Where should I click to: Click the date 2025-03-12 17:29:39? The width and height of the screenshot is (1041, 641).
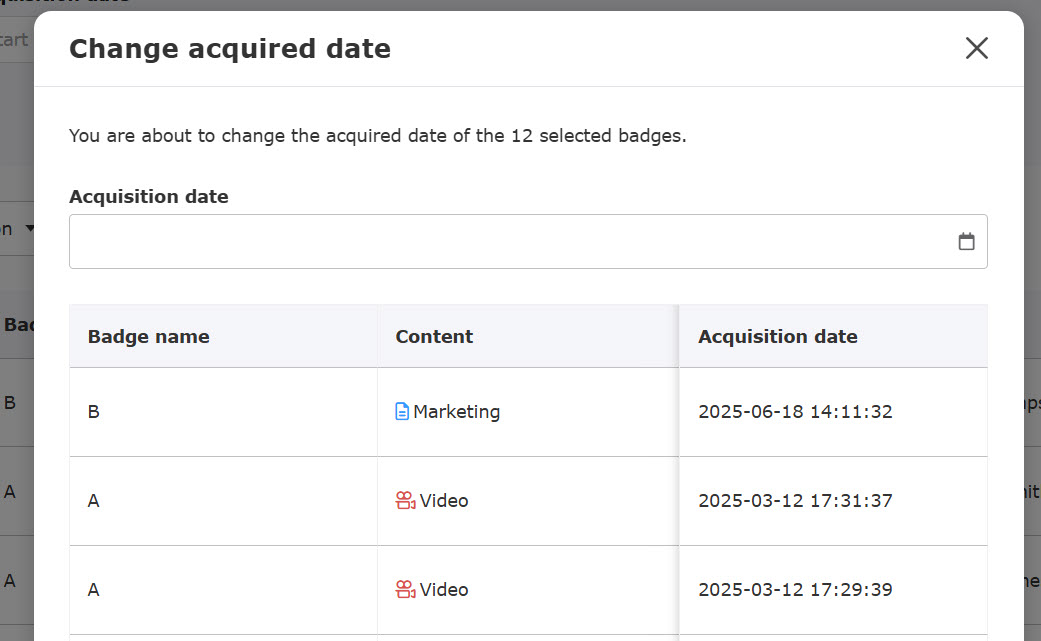click(x=795, y=589)
